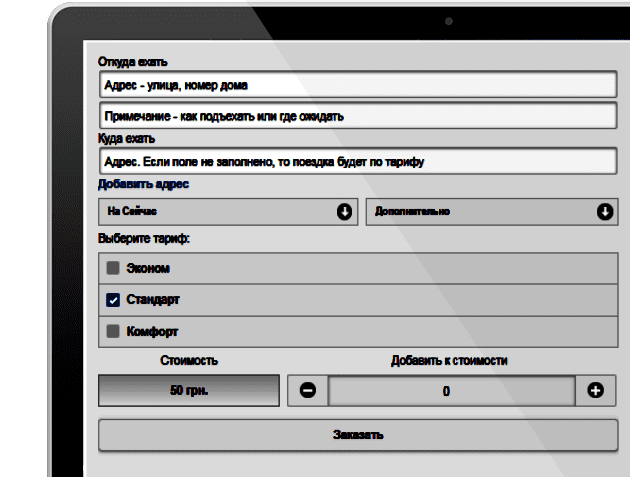Click the '50 грн.' cost button
Screen dimensions: 630x477
[188, 391]
